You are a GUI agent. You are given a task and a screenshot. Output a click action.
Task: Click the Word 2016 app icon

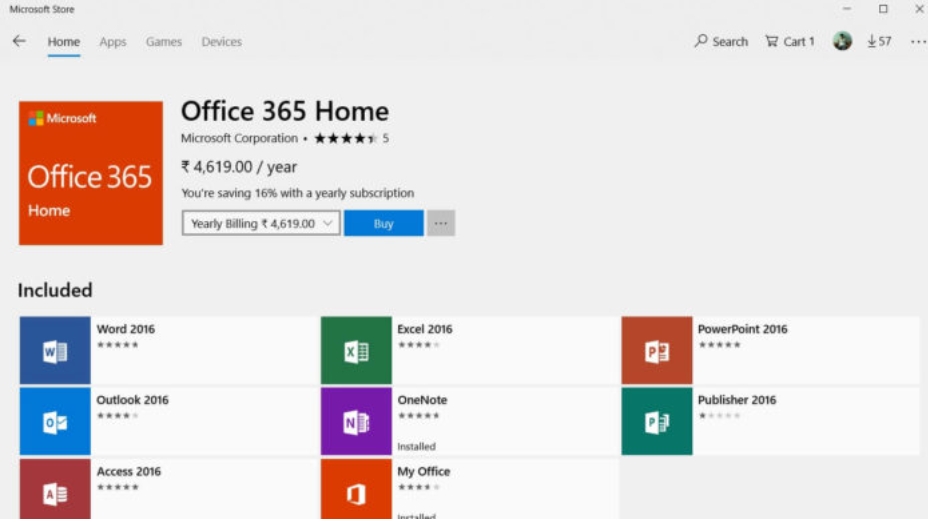coord(54,351)
